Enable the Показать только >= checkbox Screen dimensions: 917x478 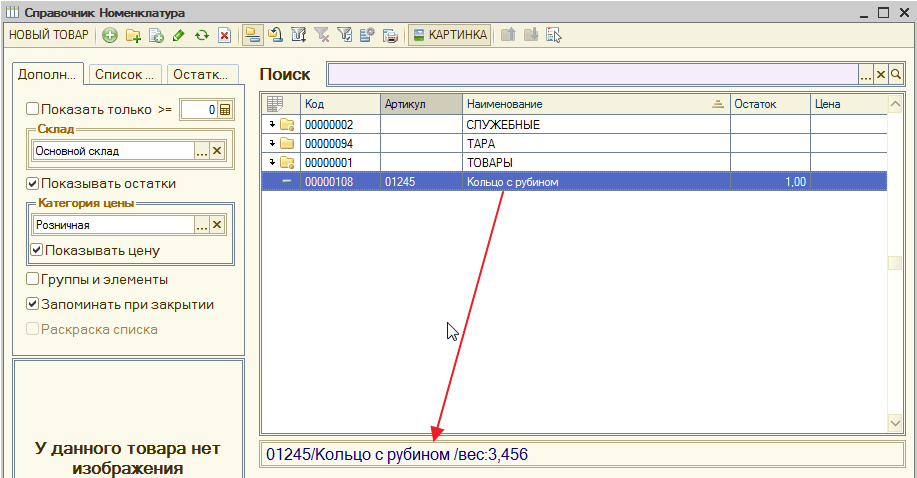33,109
